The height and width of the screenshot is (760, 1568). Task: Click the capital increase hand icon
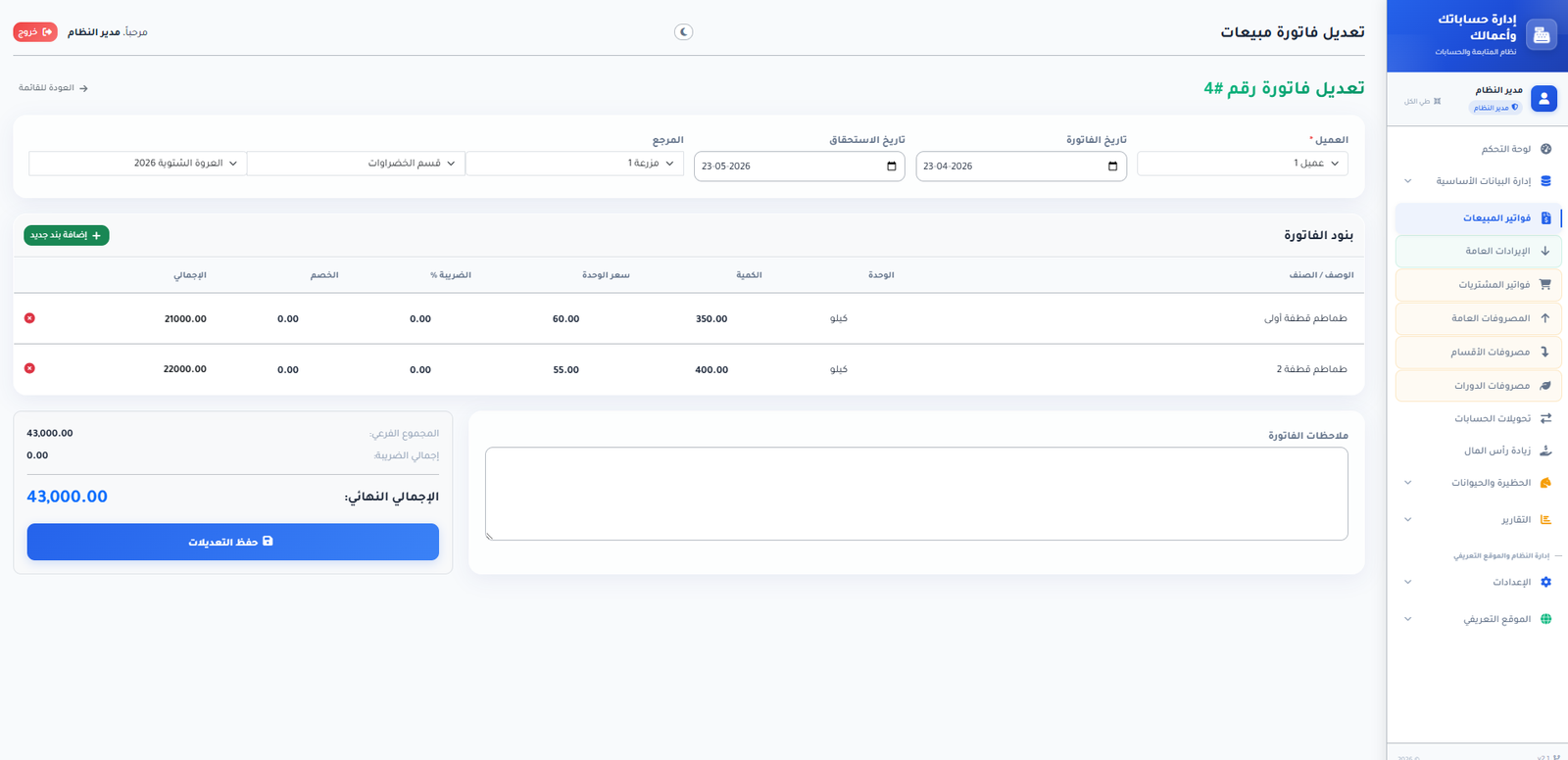1545,451
